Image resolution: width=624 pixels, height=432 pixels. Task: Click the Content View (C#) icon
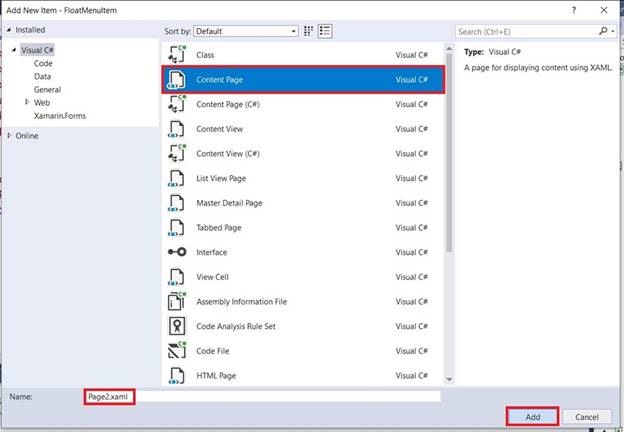pyautogui.click(x=177, y=154)
